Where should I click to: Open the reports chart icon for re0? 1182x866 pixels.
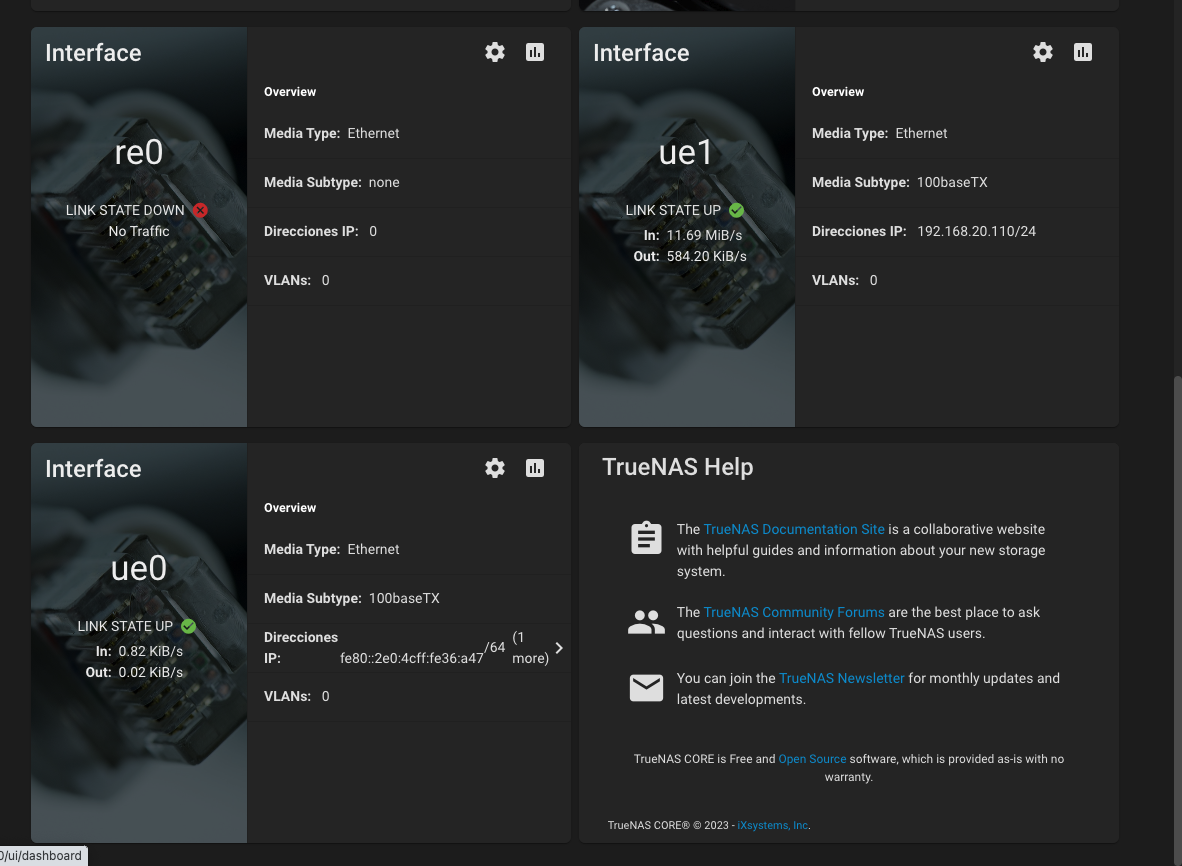click(534, 52)
